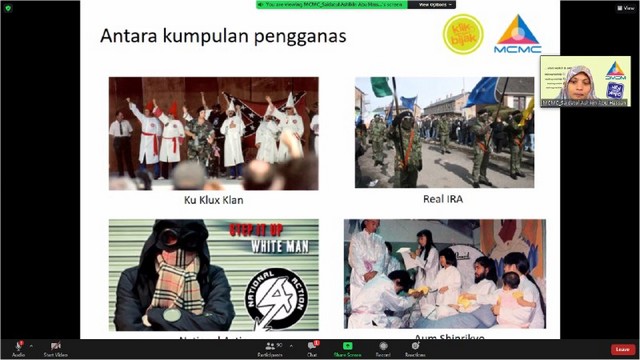Open the Participants panel
This screenshot has height=360, width=640.
point(270,349)
